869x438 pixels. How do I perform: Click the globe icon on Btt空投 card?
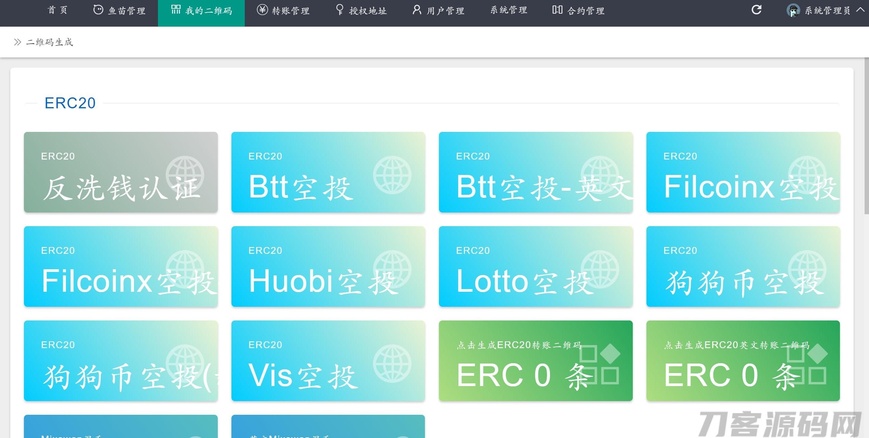point(392,175)
